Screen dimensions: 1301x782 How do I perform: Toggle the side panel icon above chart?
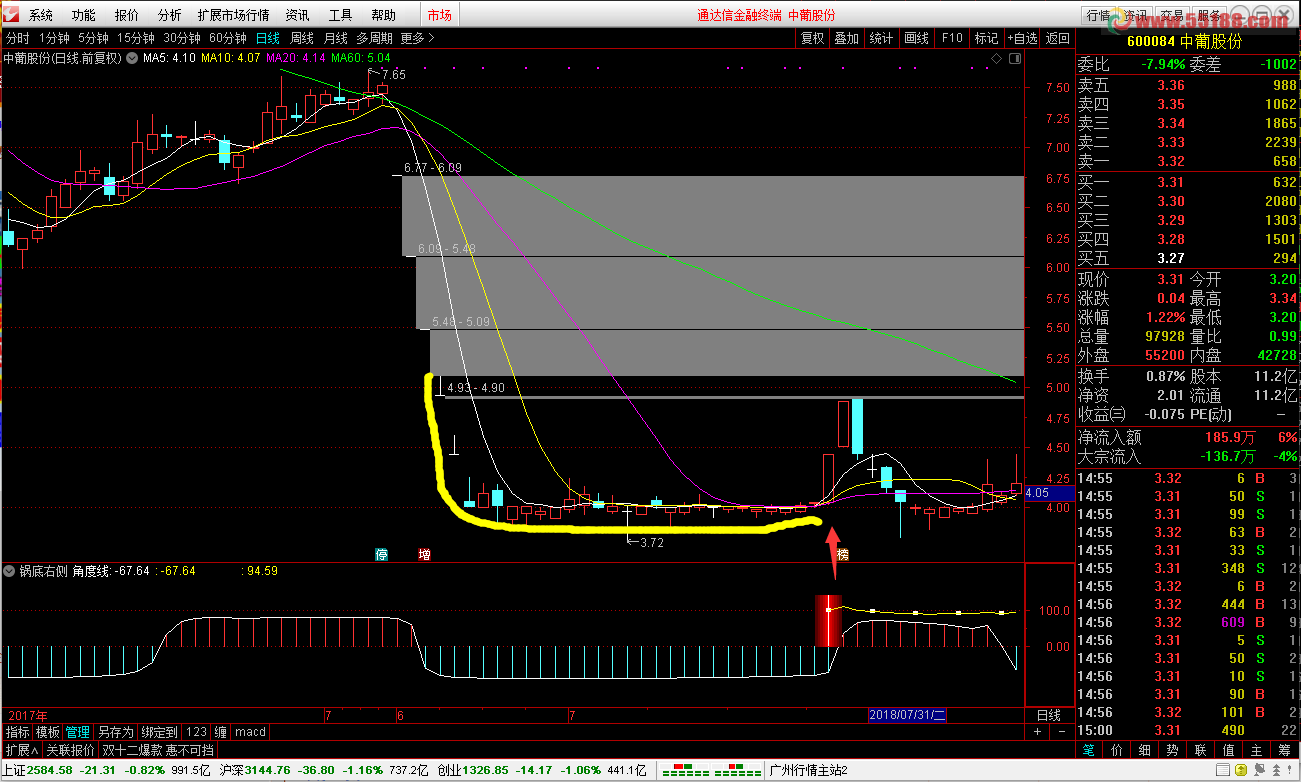[1015, 59]
